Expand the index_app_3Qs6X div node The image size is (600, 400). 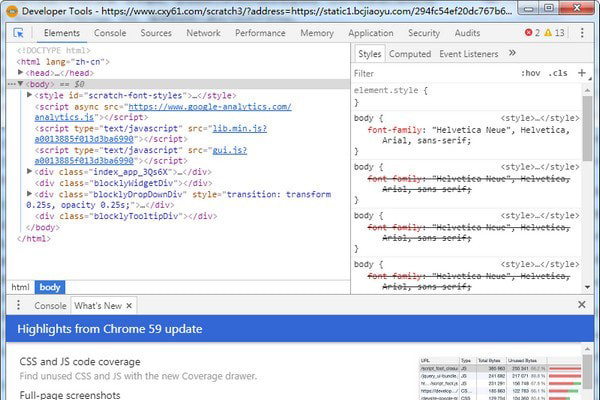[x=29, y=171]
